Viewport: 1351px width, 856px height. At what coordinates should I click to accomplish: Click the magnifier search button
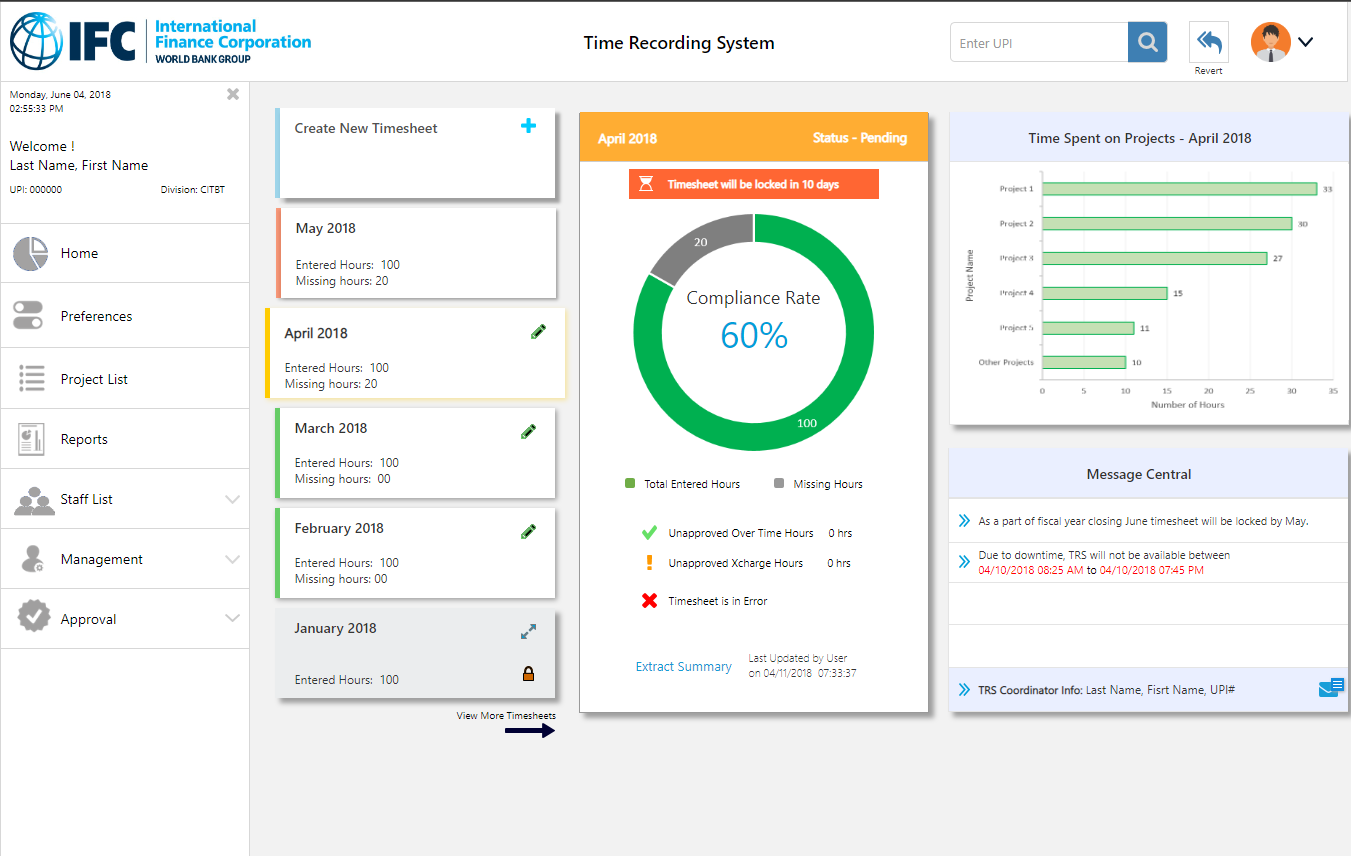[x=1147, y=43]
